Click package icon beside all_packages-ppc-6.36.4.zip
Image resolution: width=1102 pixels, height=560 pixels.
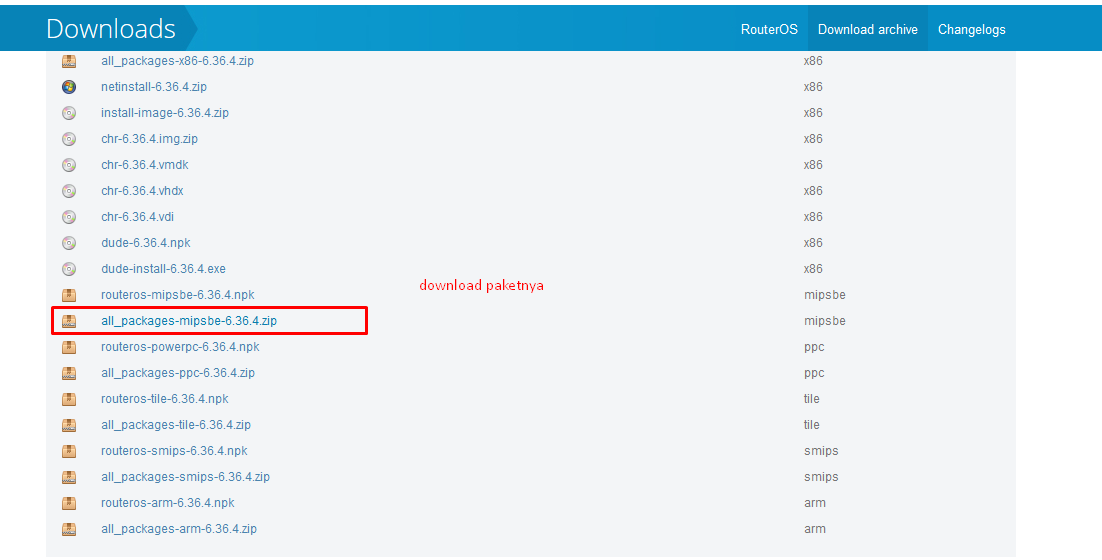click(69, 373)
